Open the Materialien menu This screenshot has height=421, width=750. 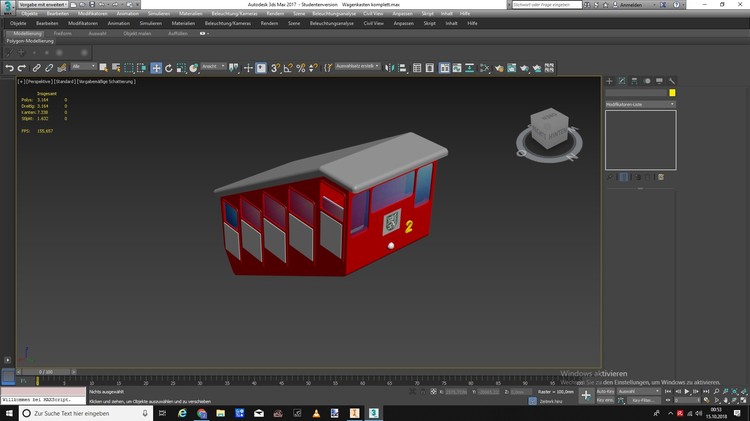coord(183,23)
